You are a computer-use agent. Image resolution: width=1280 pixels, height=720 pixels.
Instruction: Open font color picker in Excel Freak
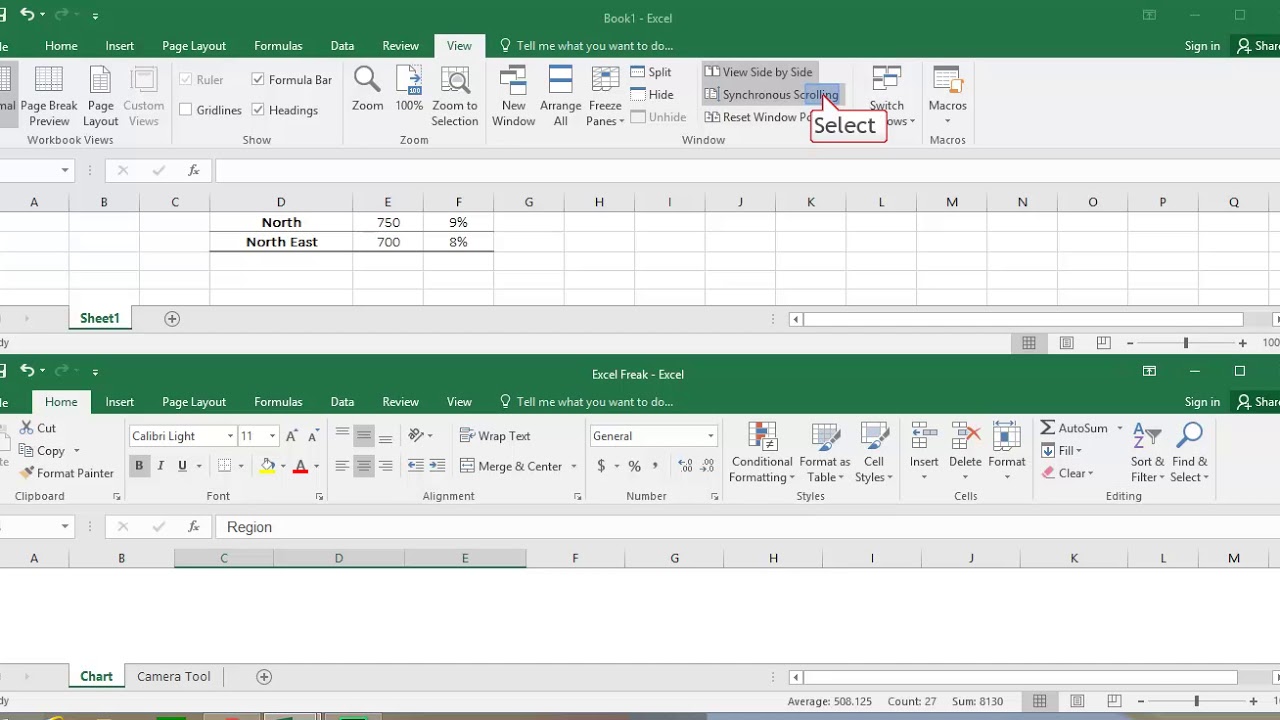pos(316,466)
